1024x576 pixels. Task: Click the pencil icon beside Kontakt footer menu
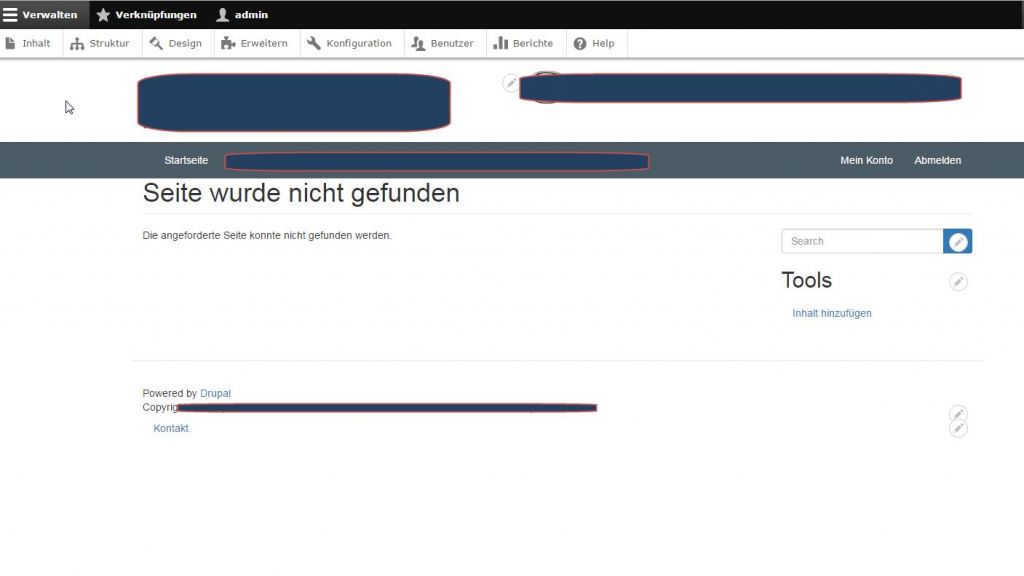tap(958, 428)
